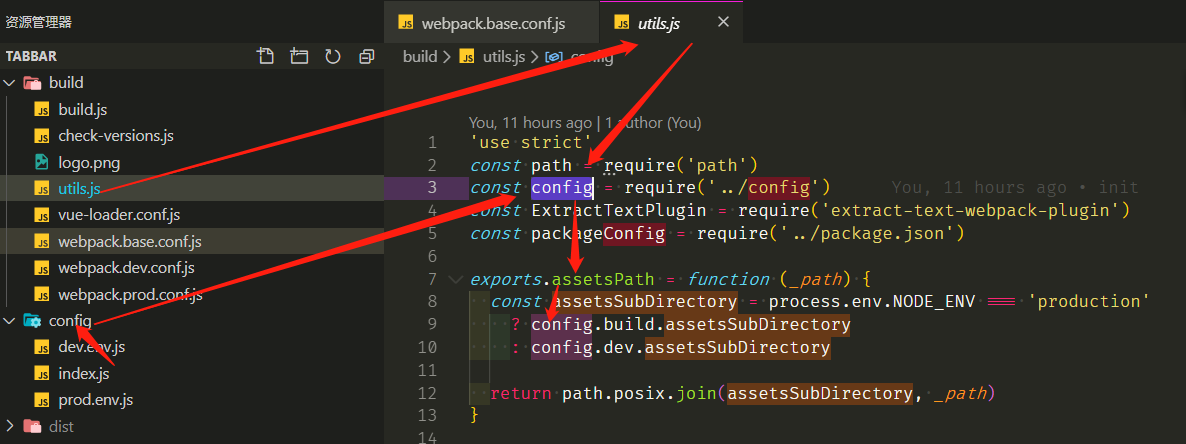The width and height of the screenshot is (1186, 444).
Task: Click inline blame 'You, 11 hours ago • init'
Action: [x=1014, y=188]
